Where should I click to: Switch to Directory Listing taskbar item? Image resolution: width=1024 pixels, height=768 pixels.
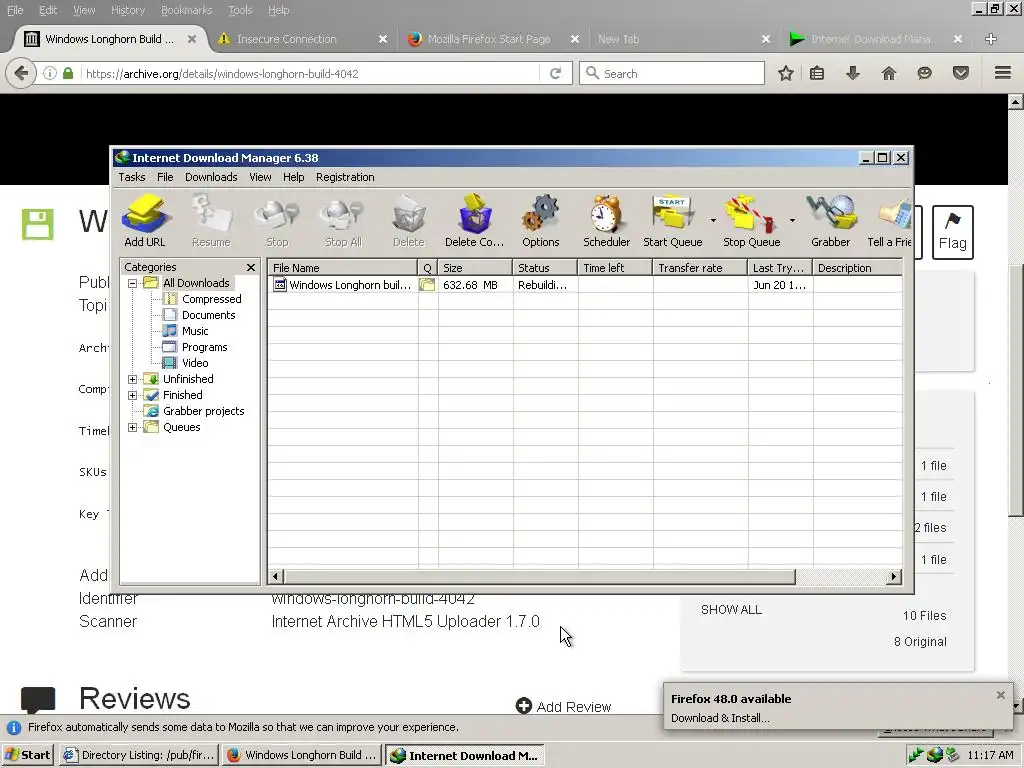(x=139, y=755)
